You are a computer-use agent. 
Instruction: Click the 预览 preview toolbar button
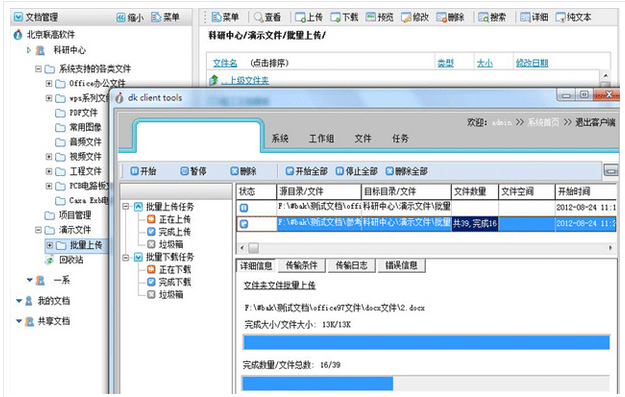click(x=379, y=17)
